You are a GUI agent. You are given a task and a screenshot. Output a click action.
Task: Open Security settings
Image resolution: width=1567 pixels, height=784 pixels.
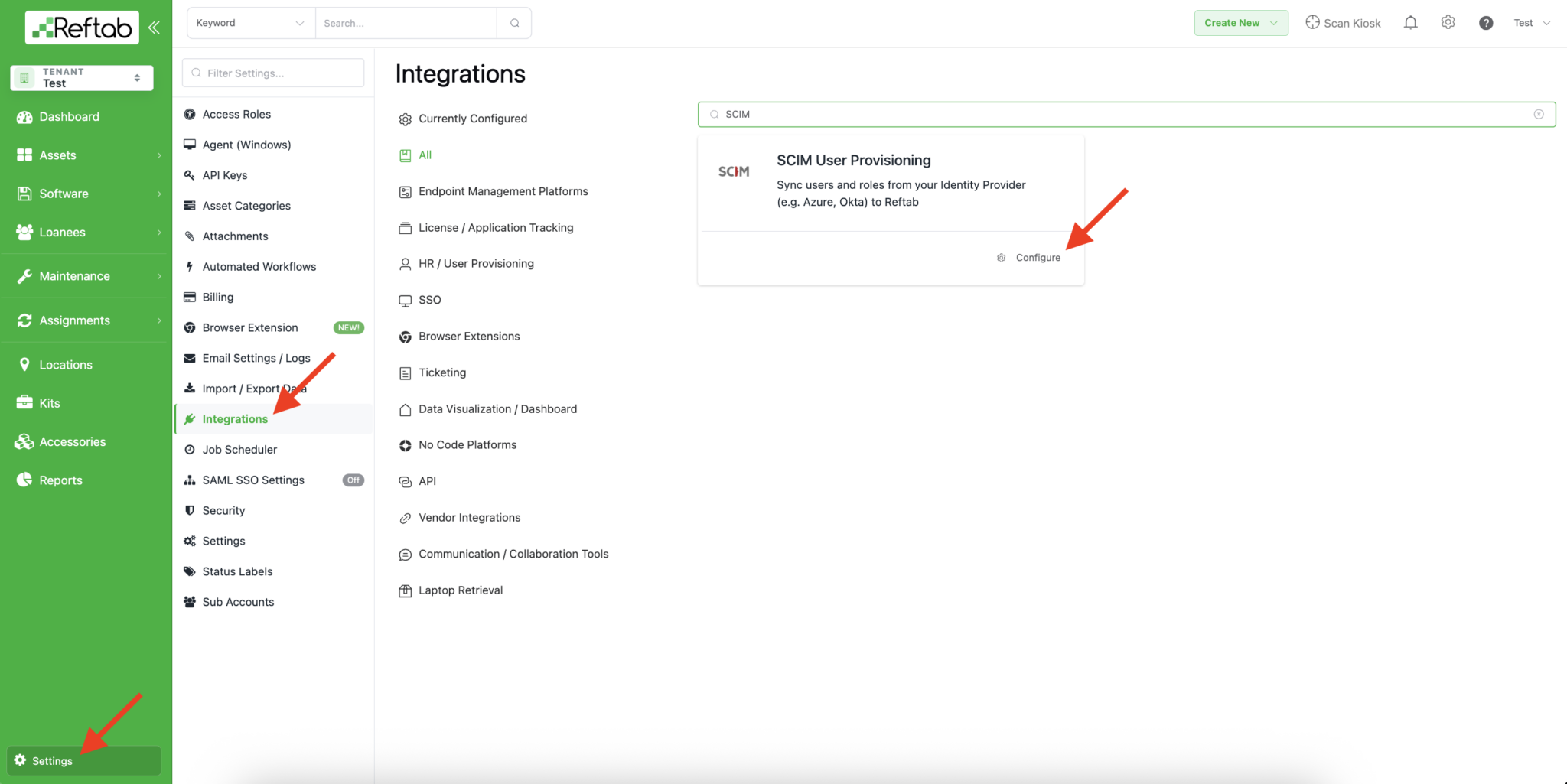click(x=274, y=510)
